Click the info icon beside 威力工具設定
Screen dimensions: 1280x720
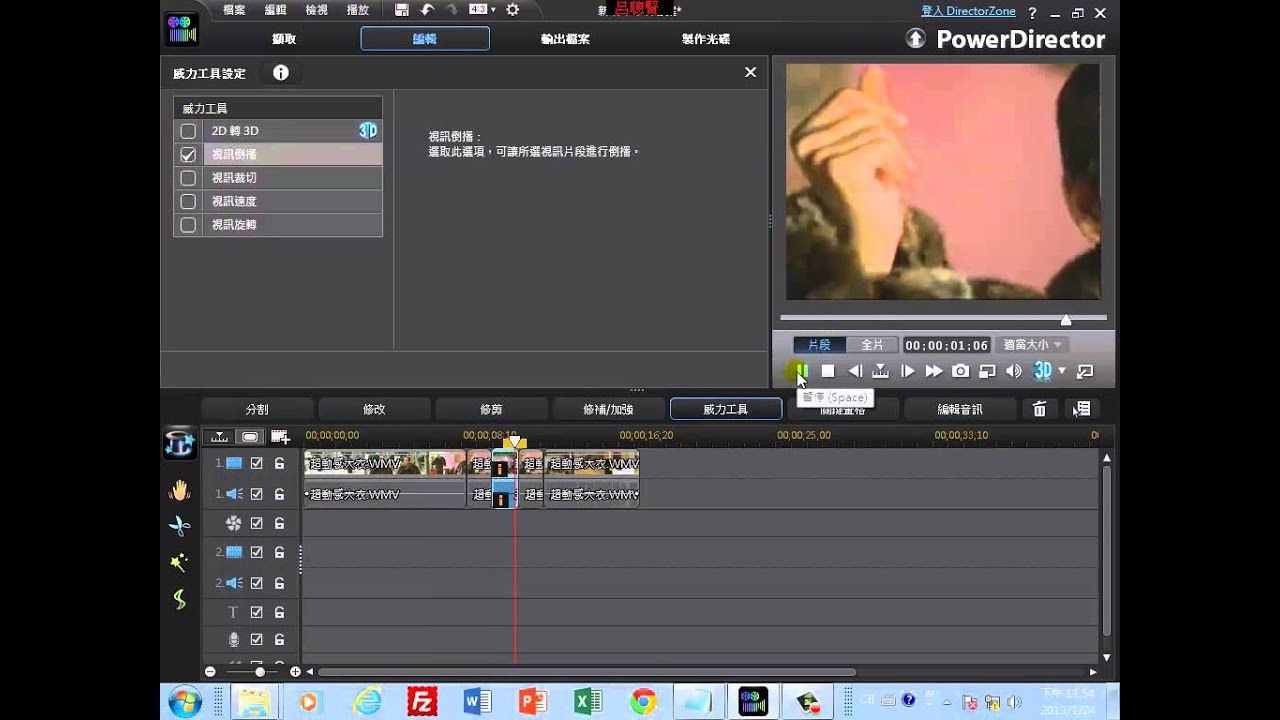click(281, 73)
